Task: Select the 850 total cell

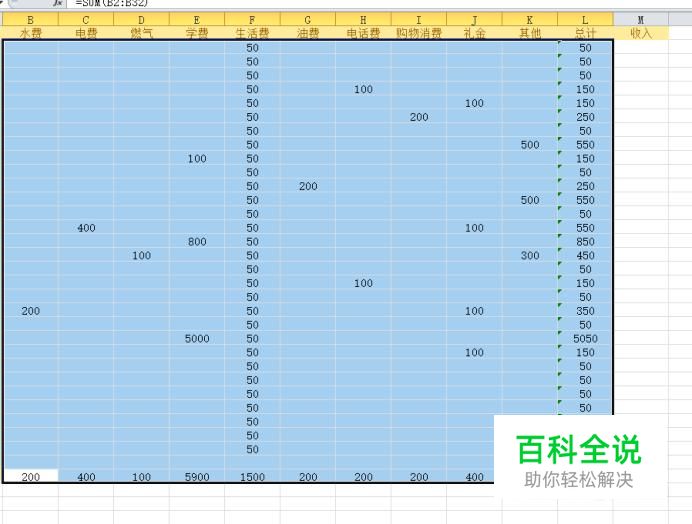Action: [x=585, y=241]
